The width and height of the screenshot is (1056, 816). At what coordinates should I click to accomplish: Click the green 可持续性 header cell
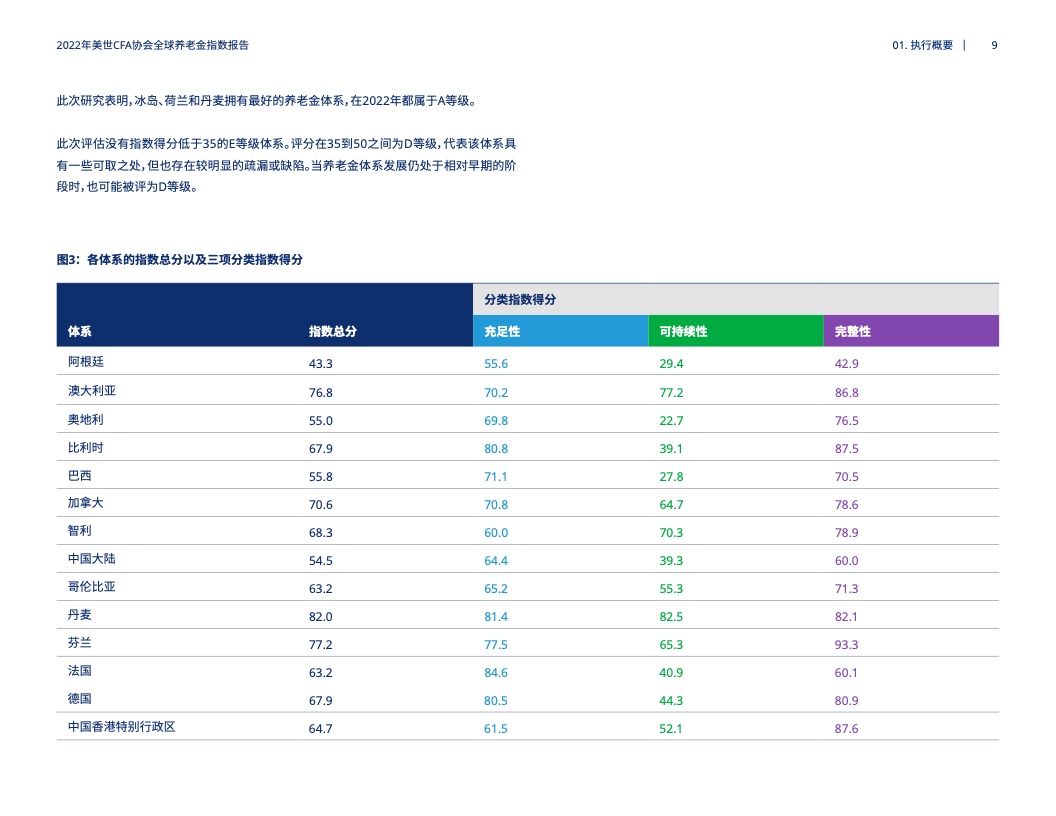point(735,331)
